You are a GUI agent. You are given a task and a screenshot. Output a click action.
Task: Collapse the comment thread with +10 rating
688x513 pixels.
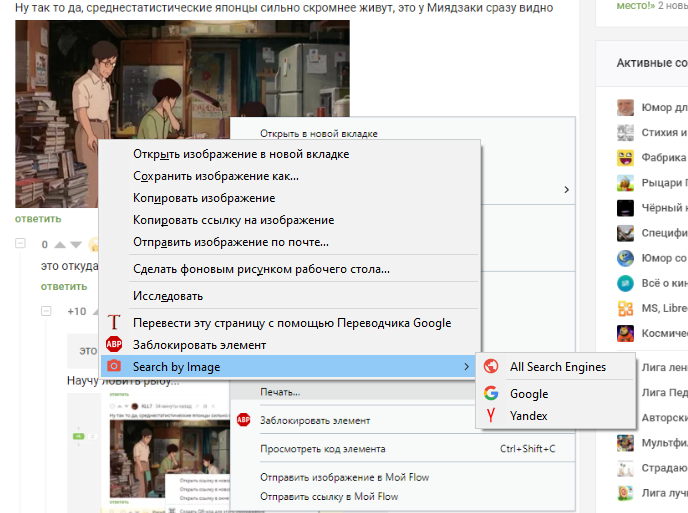pos(46,311)
